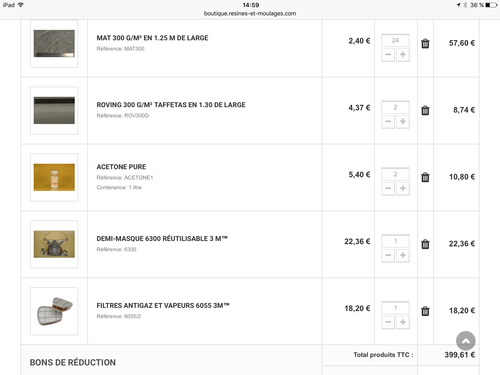Increase MAT 300 quantity with plus
The width and height of the screenshot is (500, 375).
pyautogui.click(x=403, y=55)
